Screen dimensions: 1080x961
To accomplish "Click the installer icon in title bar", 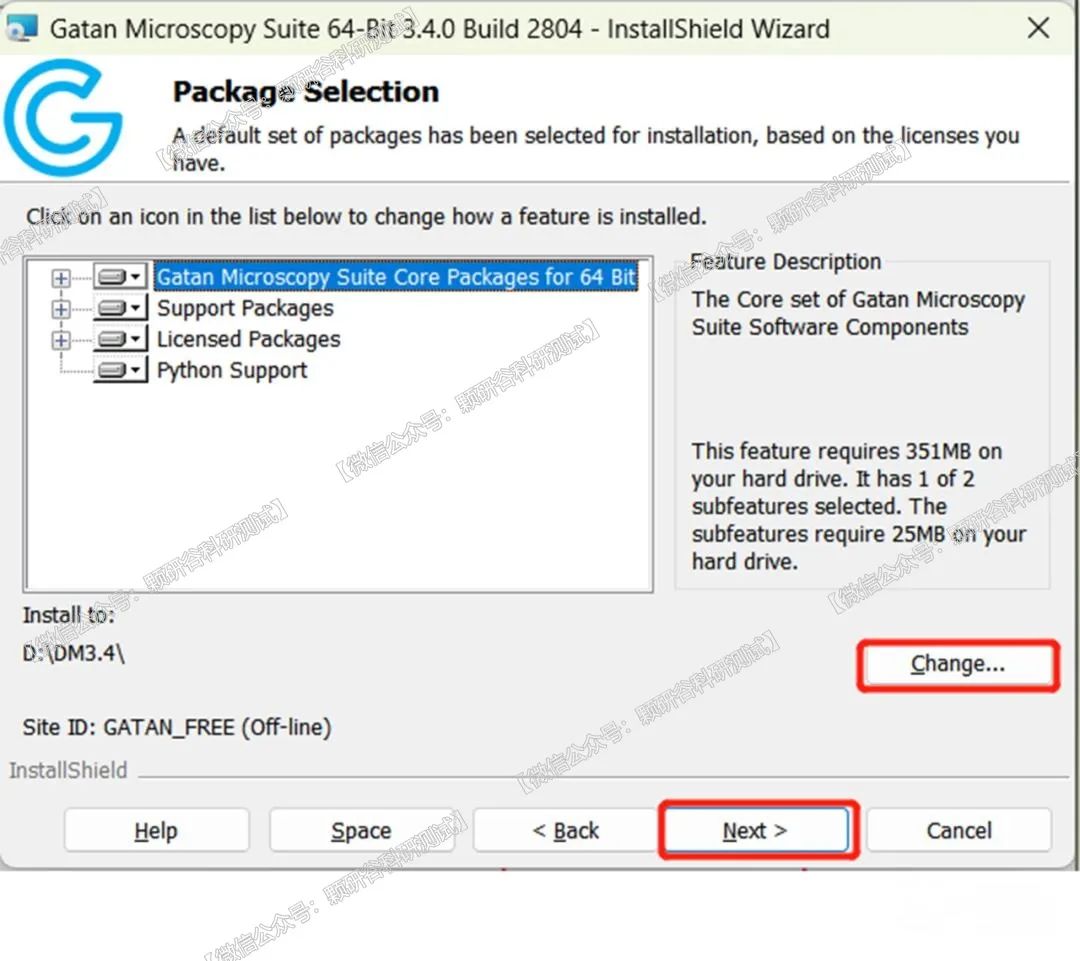I will pos(20,28).
